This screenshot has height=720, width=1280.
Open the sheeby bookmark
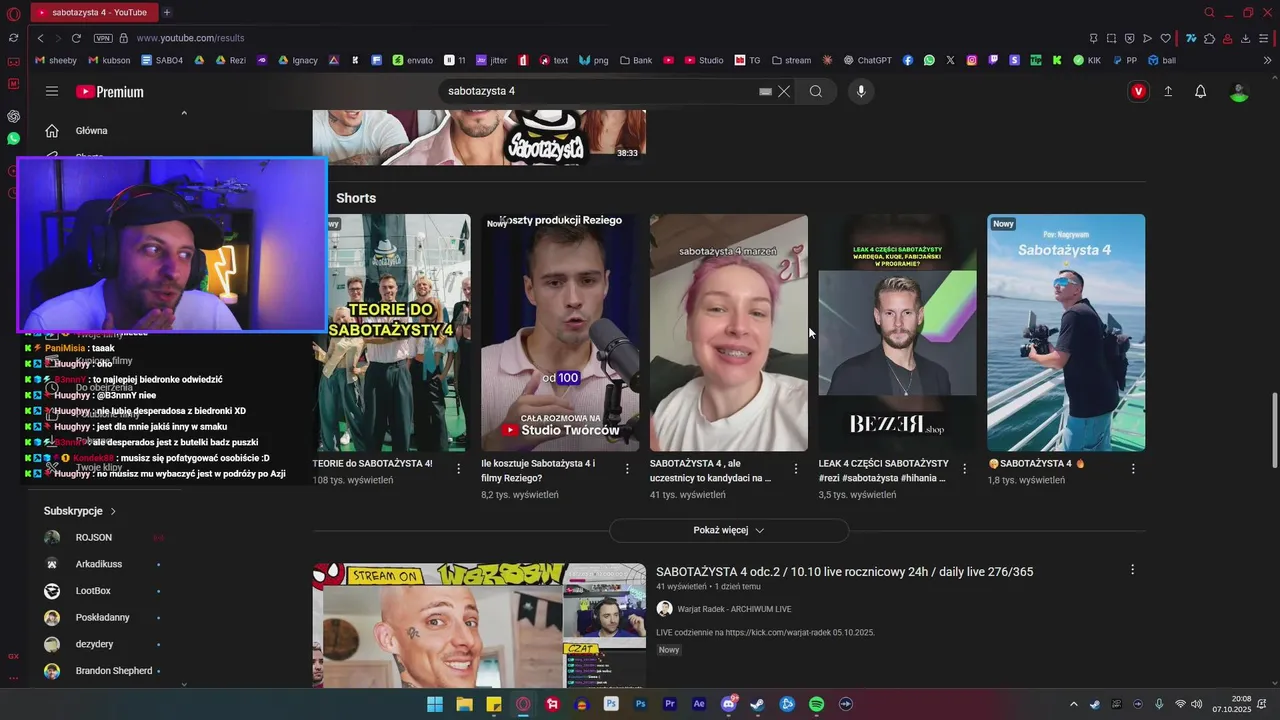click(56, 60)
